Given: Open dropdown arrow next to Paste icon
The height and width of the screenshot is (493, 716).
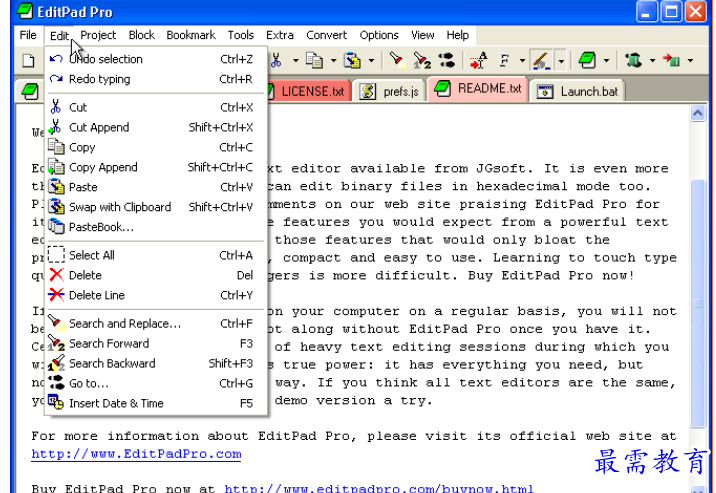Looking at the screenshot, I should click(371, 60).
